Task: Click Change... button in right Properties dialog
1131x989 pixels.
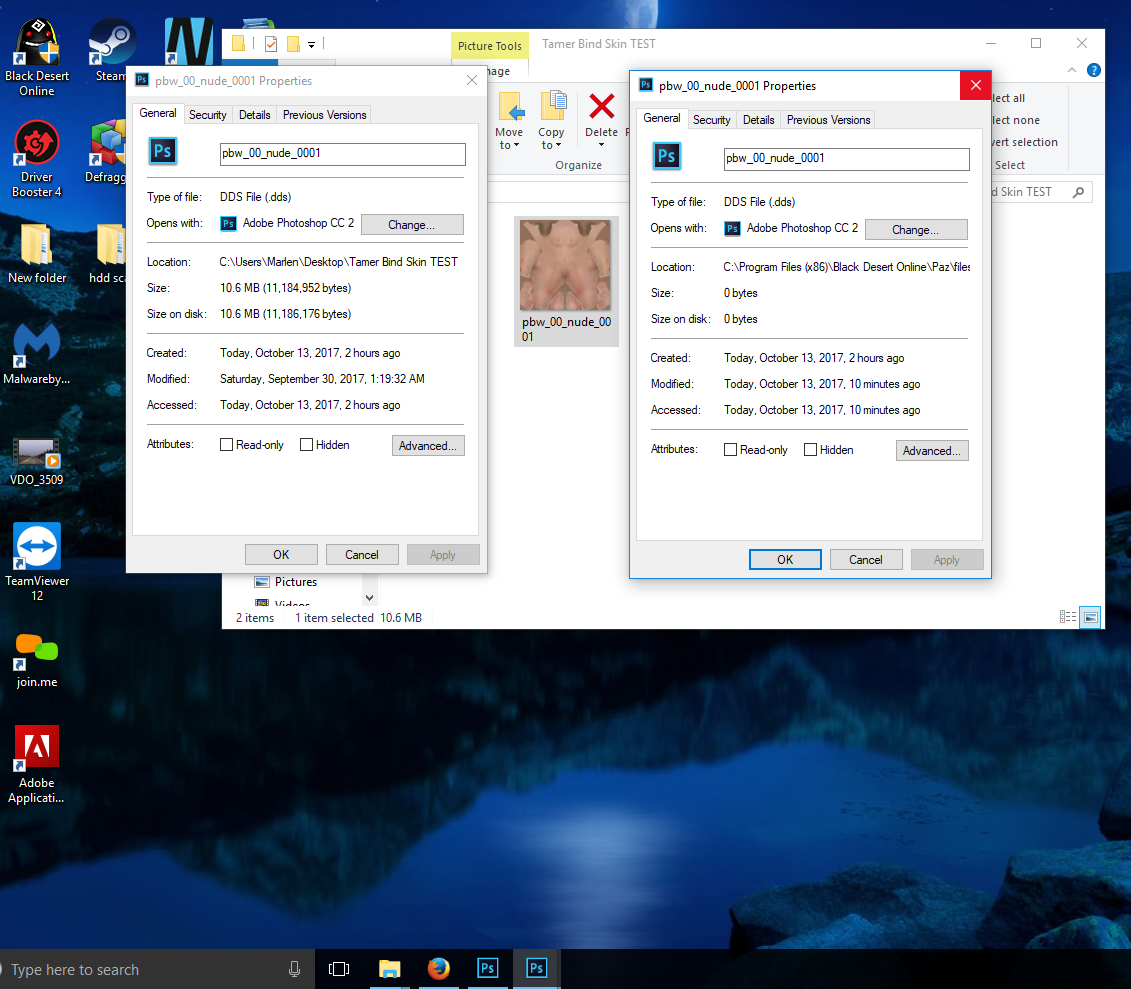Action: tap(915, 229)
